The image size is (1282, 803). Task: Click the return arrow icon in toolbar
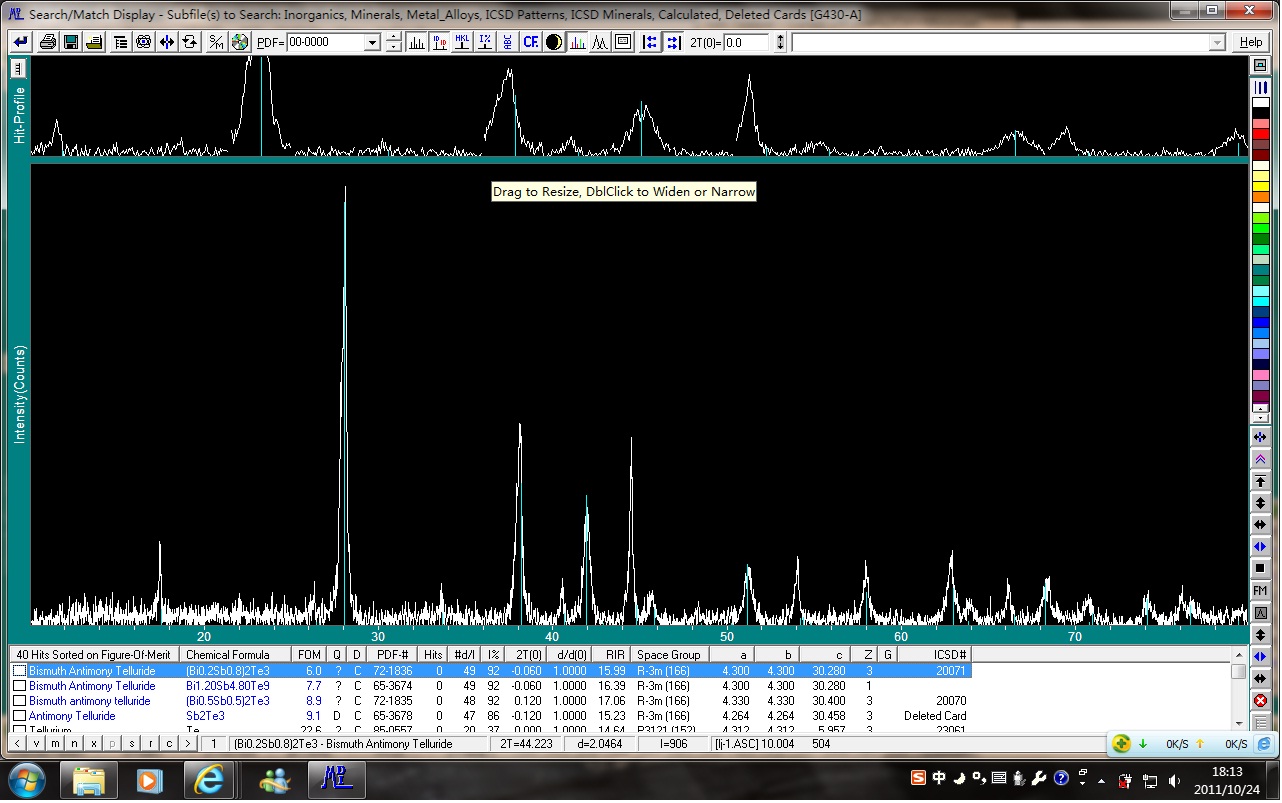tap(20, 42)
